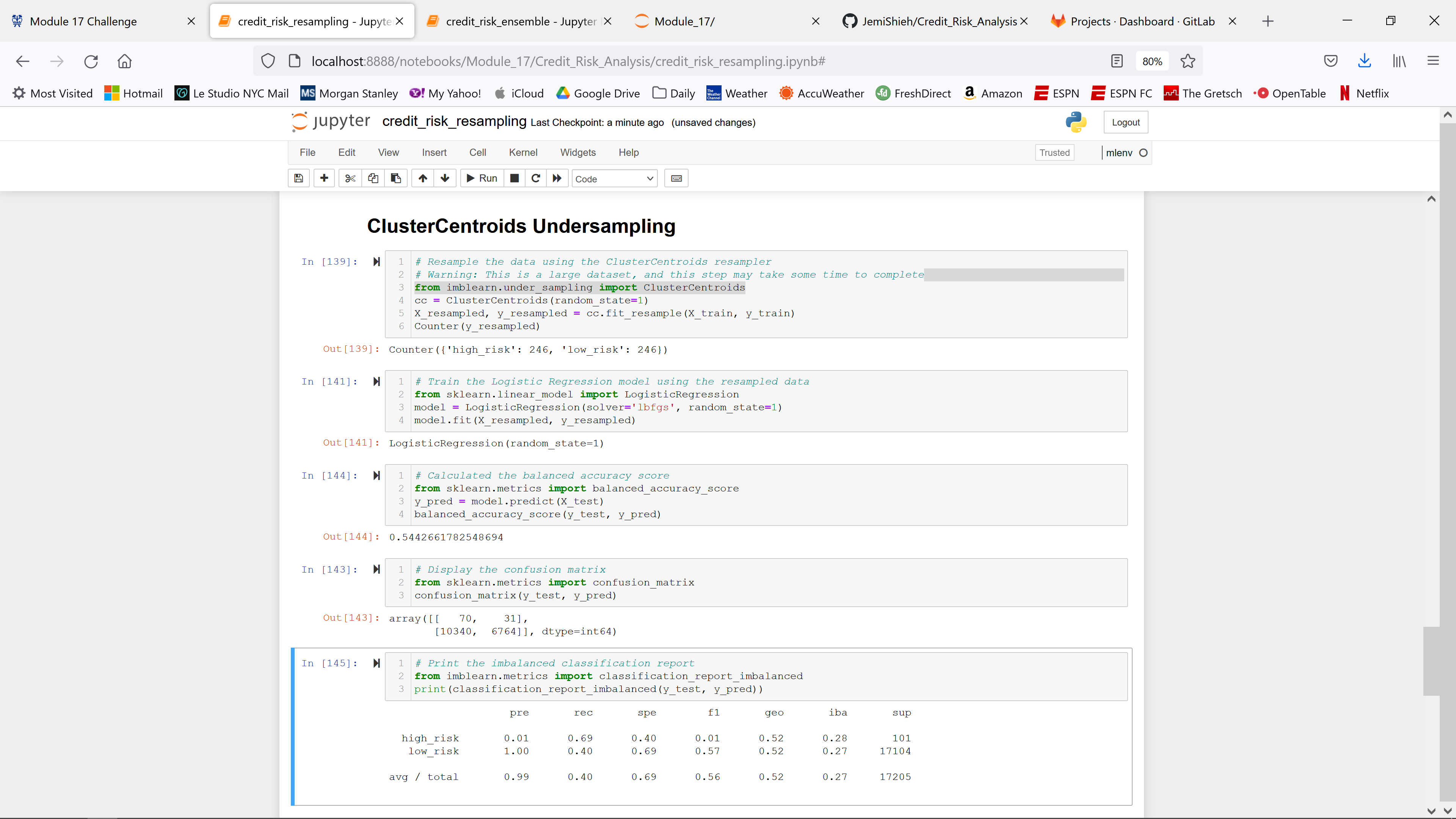Cut selected cells with scissors icon
1456x819 pixels.
(x=350, y=179)
